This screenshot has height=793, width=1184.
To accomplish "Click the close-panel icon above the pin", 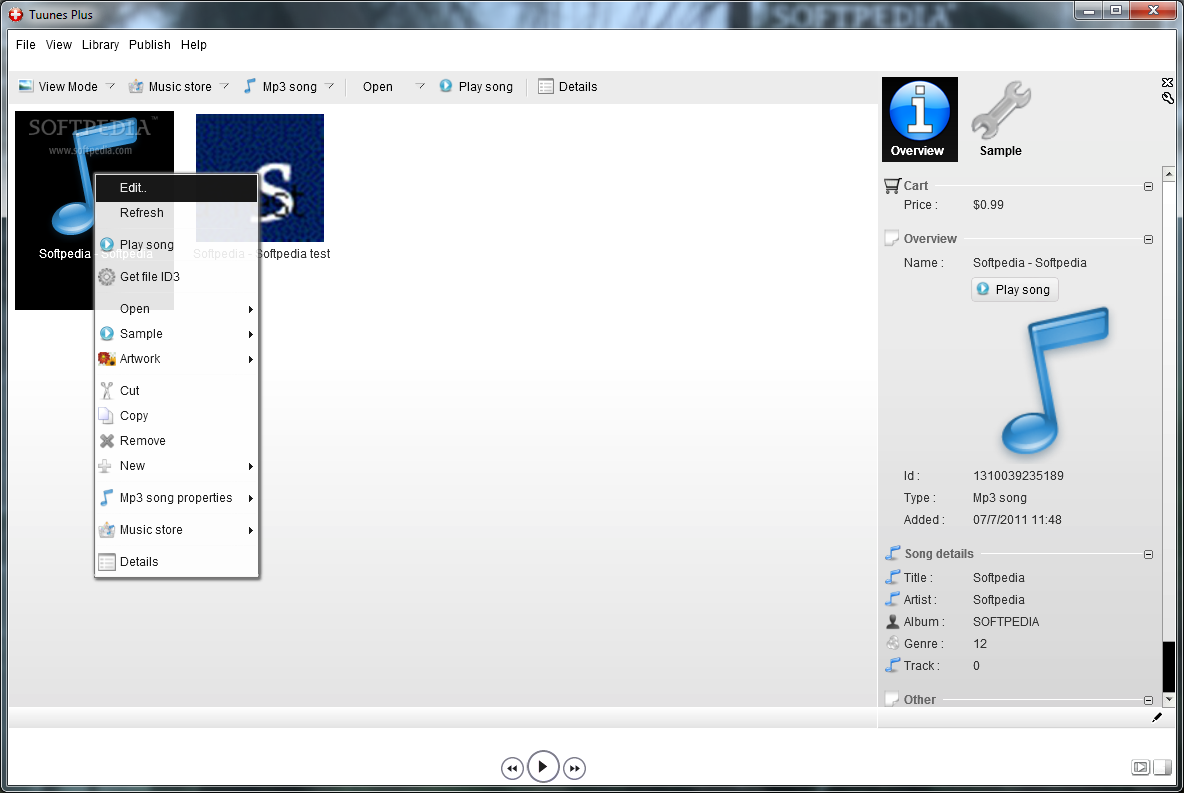I will [x=1167, y=82].
